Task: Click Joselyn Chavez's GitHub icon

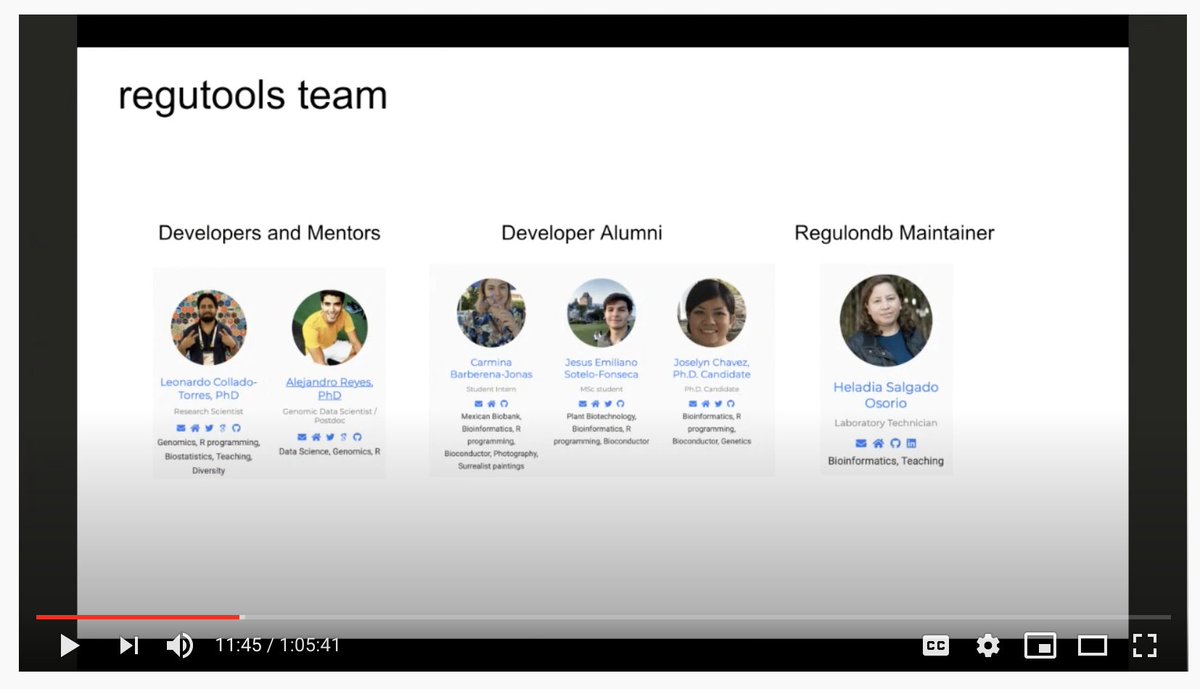Action: (x=730, y=404)
